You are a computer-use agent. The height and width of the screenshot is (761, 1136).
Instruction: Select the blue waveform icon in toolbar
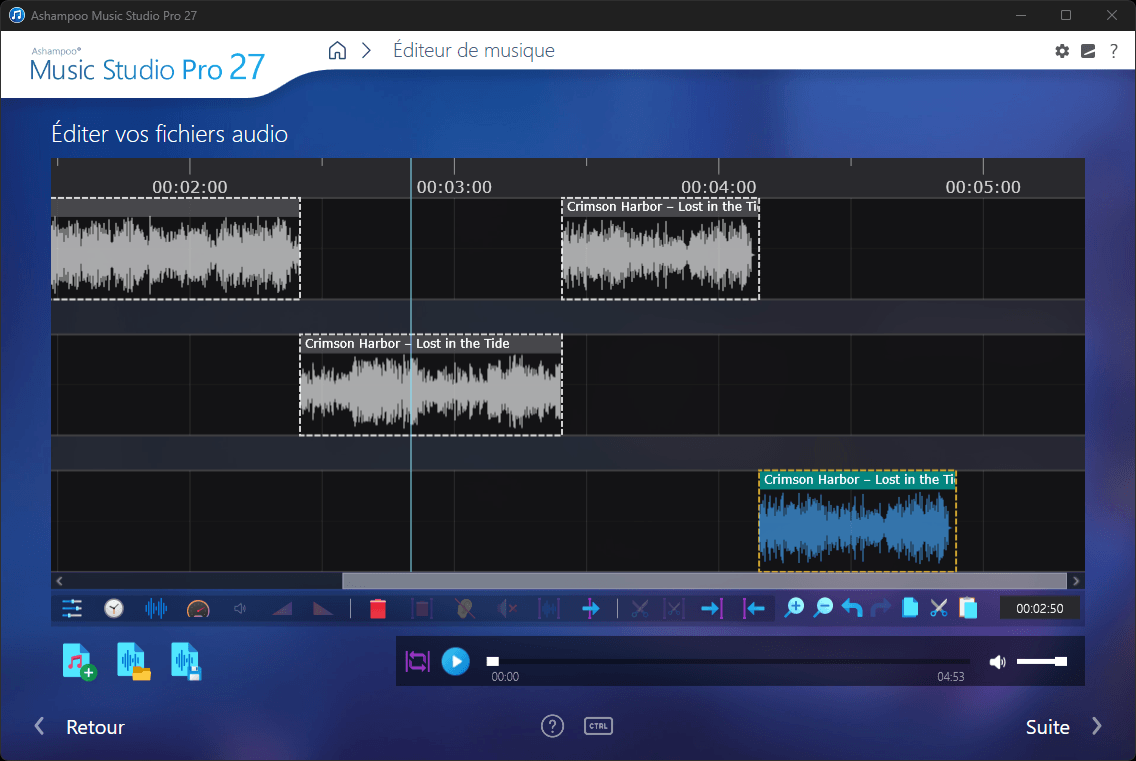[x=156, y=608]
